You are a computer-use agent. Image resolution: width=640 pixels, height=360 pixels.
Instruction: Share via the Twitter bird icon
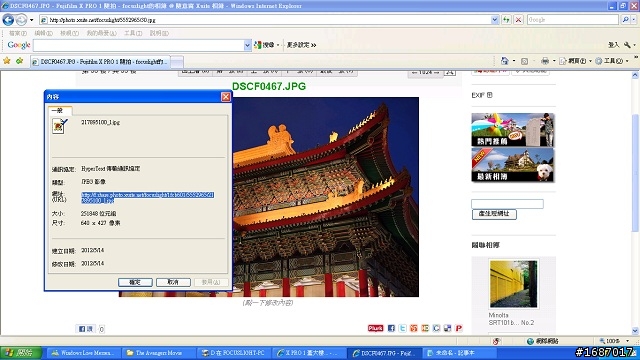pos(402,328)
